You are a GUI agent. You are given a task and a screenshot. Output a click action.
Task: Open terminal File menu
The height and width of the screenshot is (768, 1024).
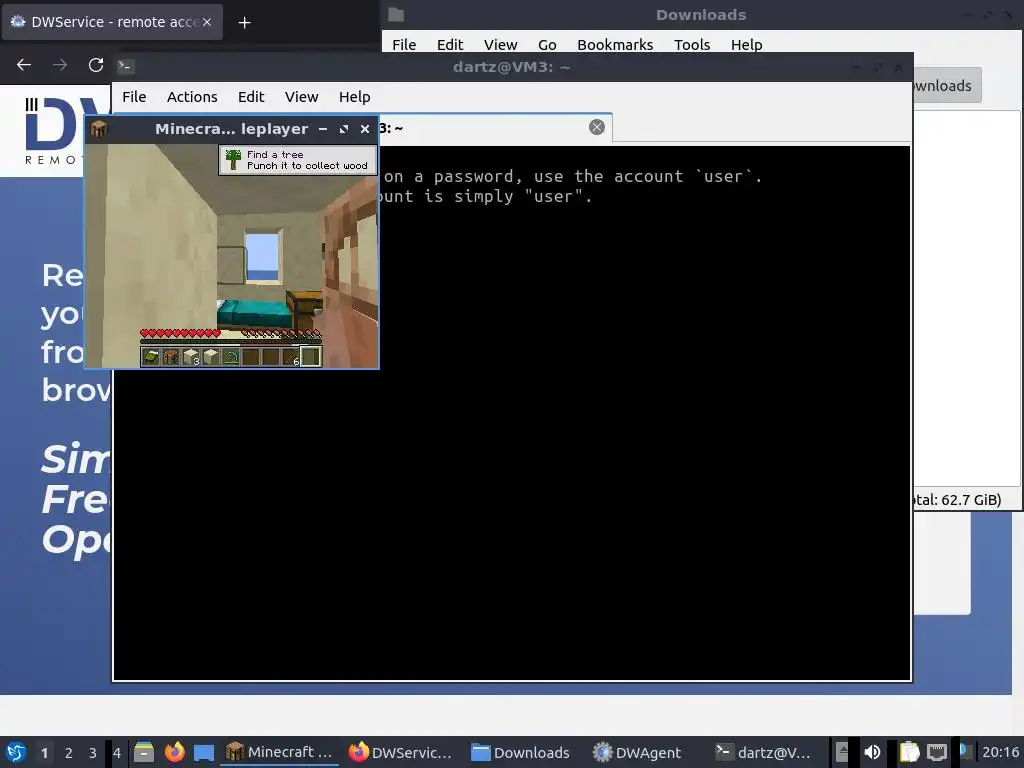click(x=134, y=97)
